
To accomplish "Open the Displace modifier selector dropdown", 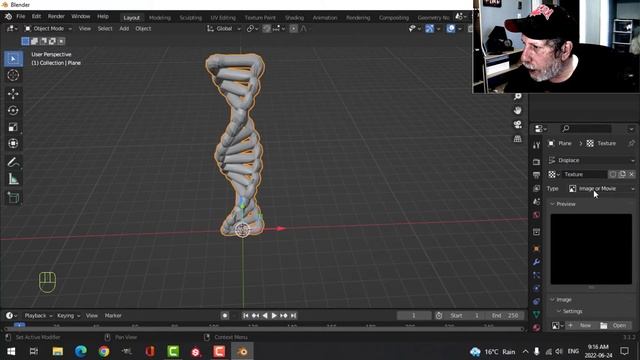I will 591,160.
